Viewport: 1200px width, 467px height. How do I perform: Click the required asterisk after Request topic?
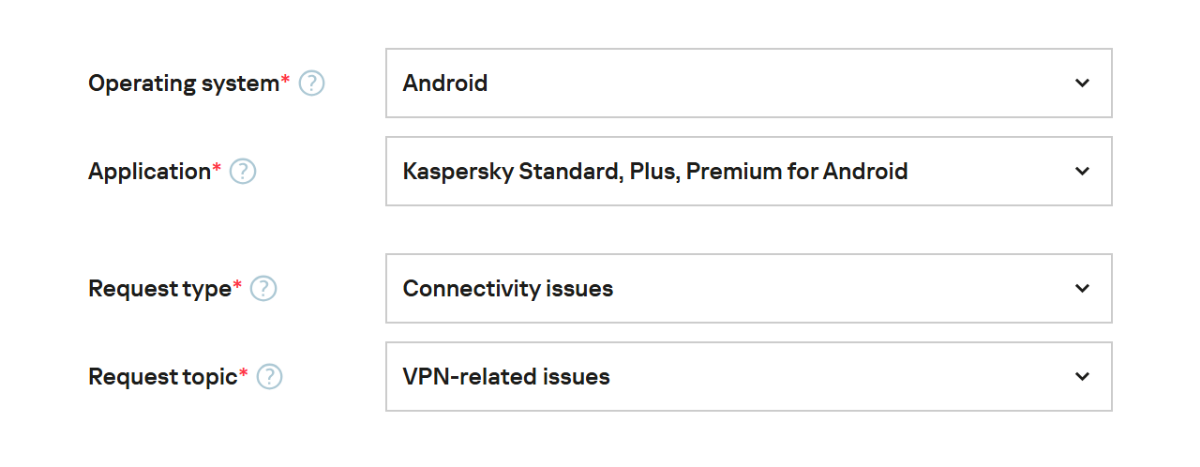pos(243,373)
